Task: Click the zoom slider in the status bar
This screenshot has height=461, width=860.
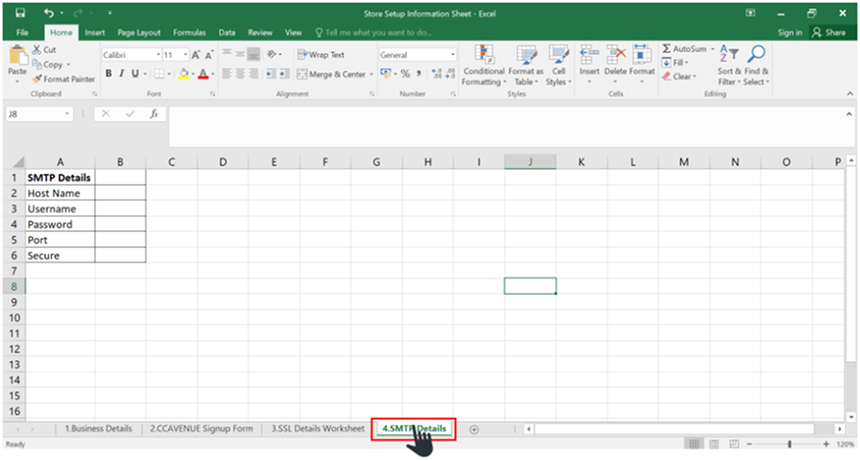Action: click(x=790, y=443)
